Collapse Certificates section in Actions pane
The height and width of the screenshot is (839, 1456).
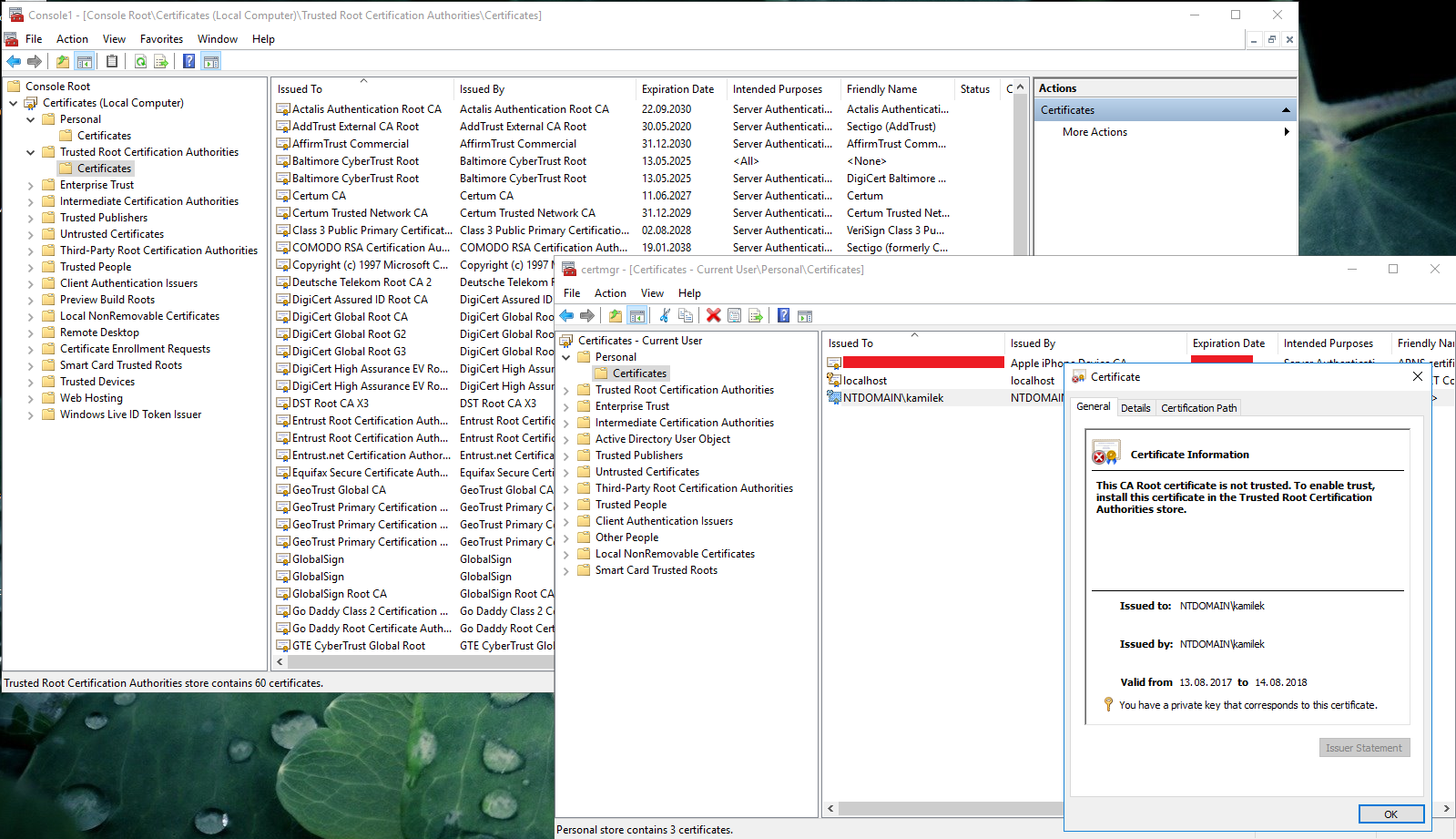pyautogui.click(x=1286, y=110)
